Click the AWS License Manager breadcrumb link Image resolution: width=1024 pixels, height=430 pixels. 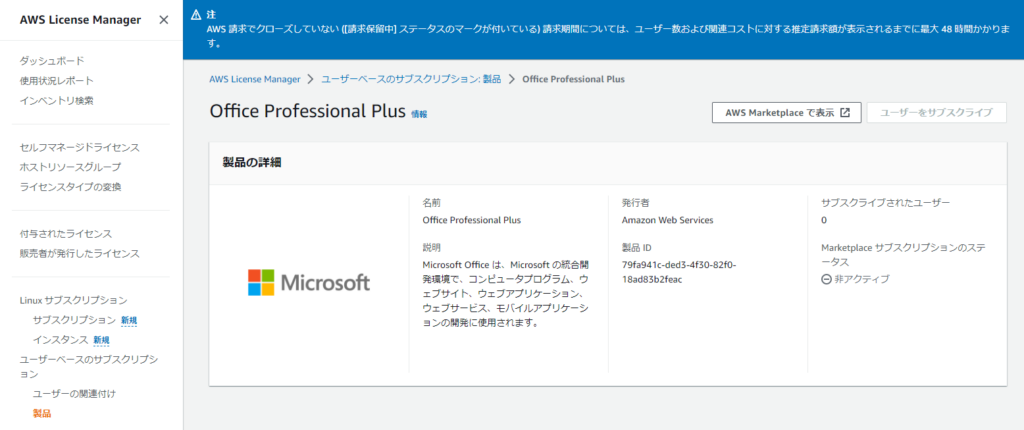coord(255,79)
